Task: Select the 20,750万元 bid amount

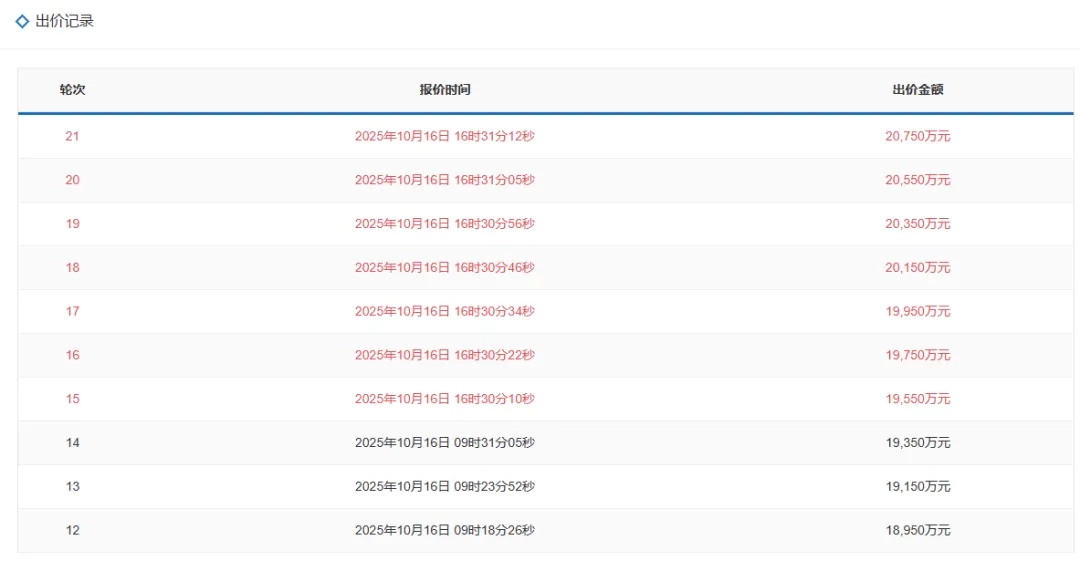Action: [917, 136]
